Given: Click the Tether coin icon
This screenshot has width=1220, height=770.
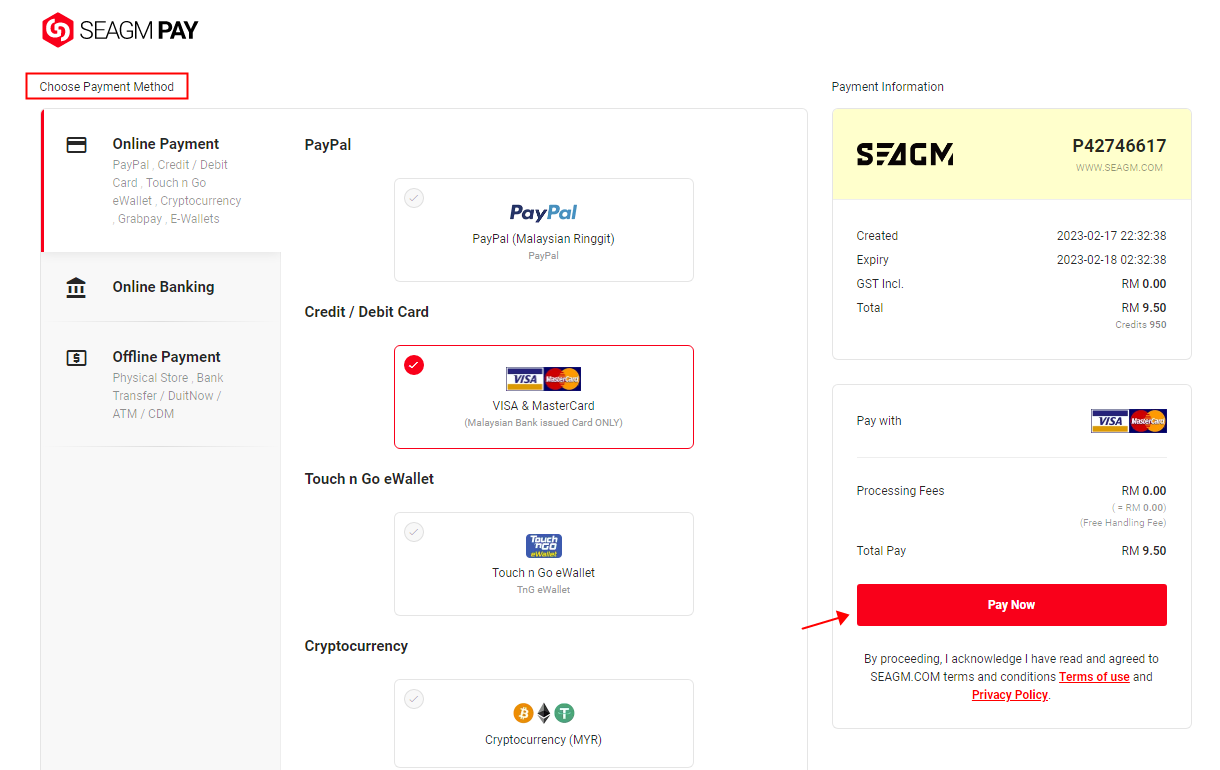Looking at the screenshot, I should 565,713.
